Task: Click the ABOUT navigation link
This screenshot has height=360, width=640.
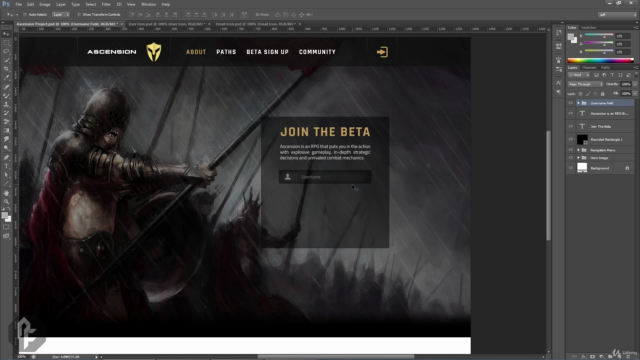Action: coord(196,52)
